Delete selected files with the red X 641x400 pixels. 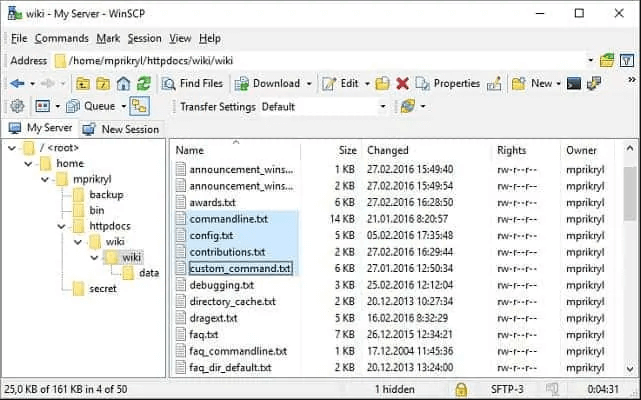(x=402, y=83)
